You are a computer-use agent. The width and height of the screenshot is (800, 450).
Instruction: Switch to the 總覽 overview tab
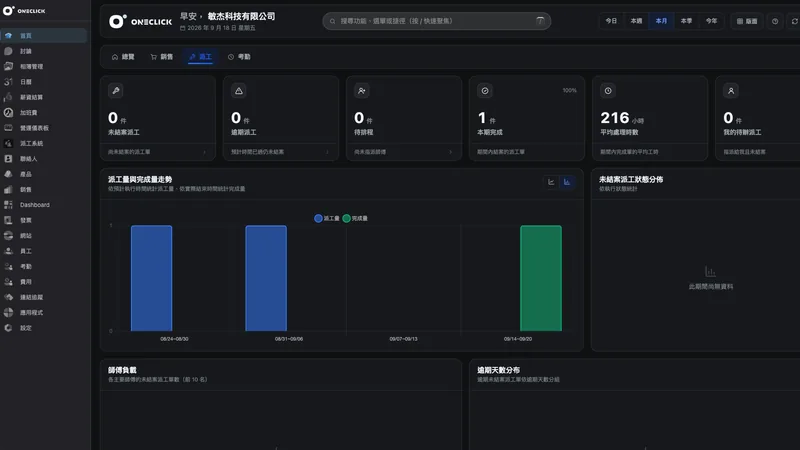click(x=123, y=57)
